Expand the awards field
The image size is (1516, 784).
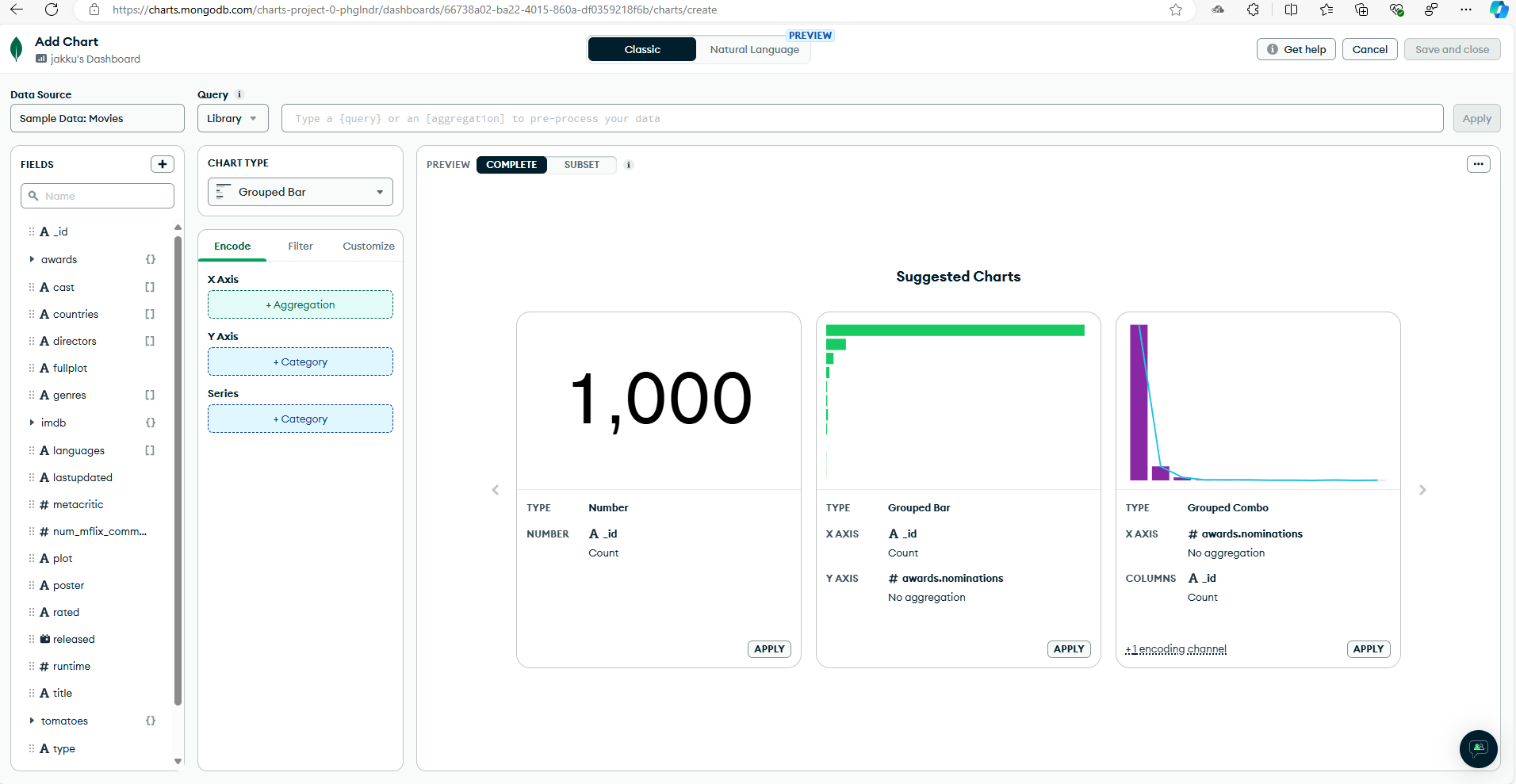point(32,259)
